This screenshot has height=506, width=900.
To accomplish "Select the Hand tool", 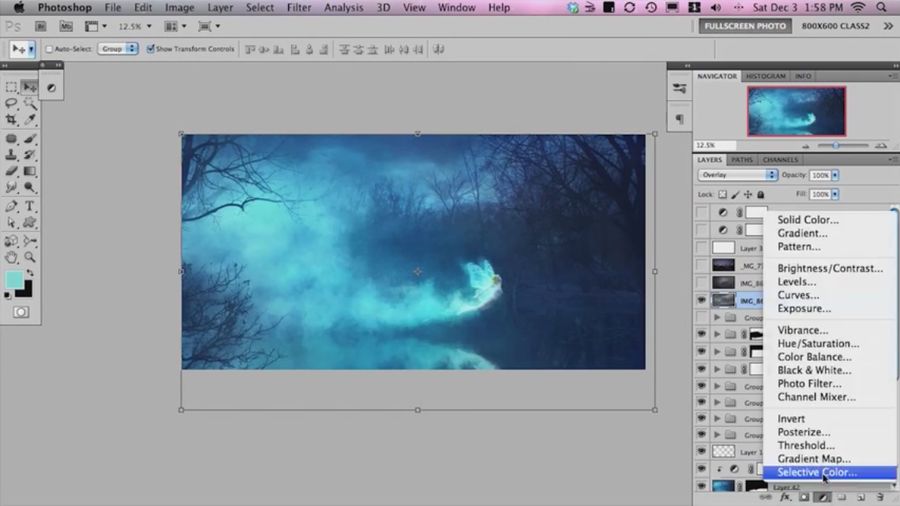I will pyautogui.click(x=11, y=256).
